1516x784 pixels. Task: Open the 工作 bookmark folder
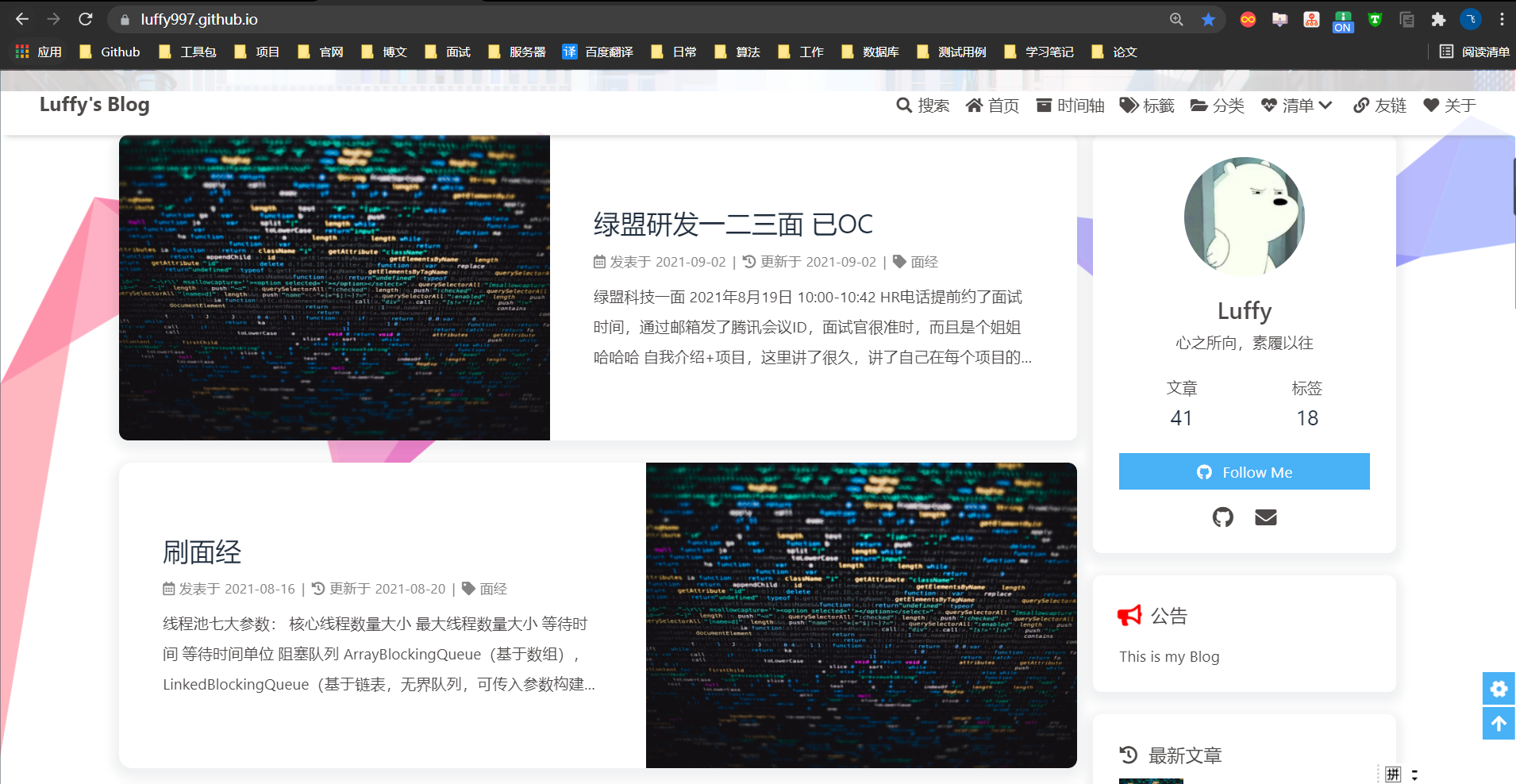pos(801,52)
